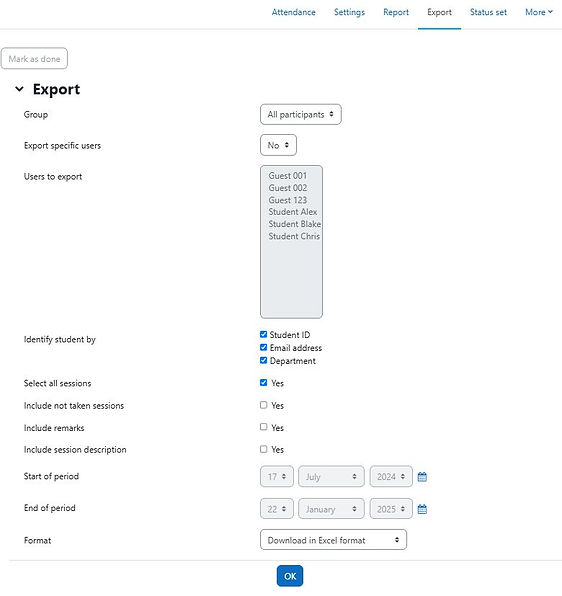Uncheck the Student ID checkbox
The image size is (562, 596).
[x=263, y=334]
